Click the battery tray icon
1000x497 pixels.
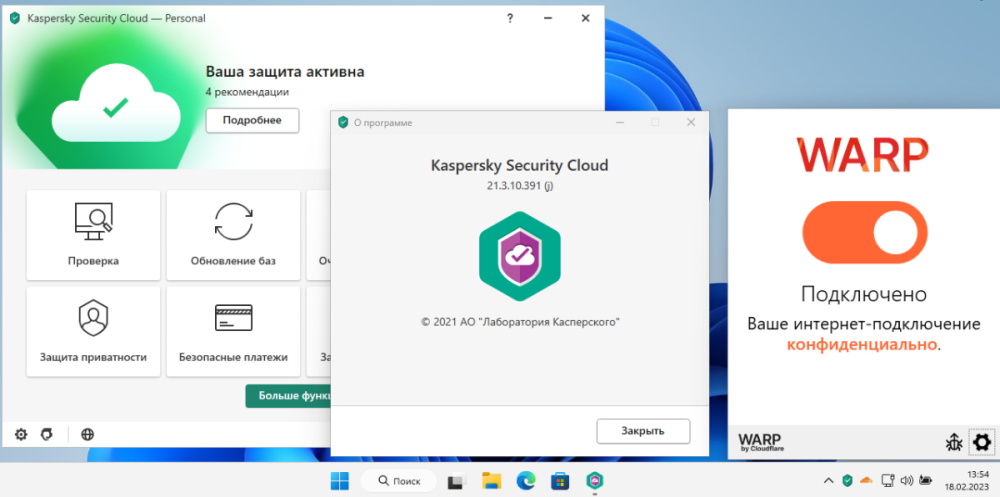pyautogui.click(x=927, y=480)
